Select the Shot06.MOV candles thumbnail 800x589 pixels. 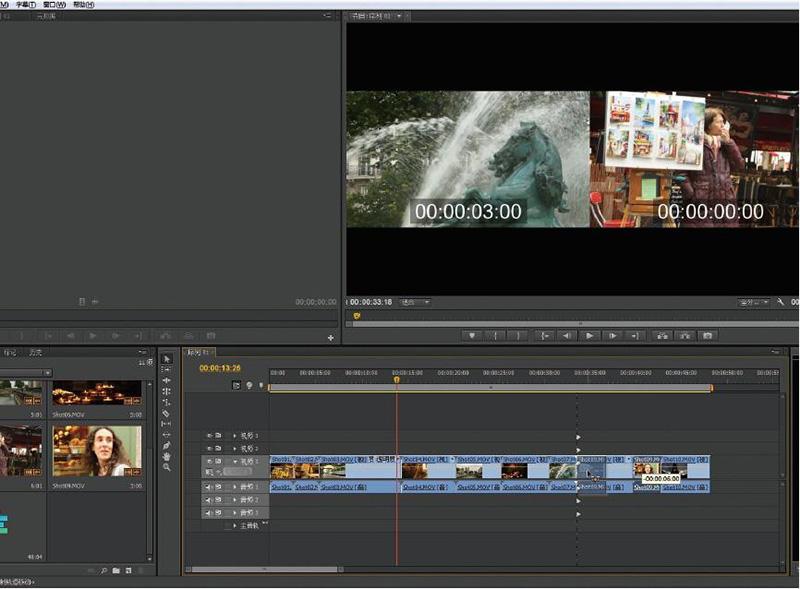click(x=97, y=393)
